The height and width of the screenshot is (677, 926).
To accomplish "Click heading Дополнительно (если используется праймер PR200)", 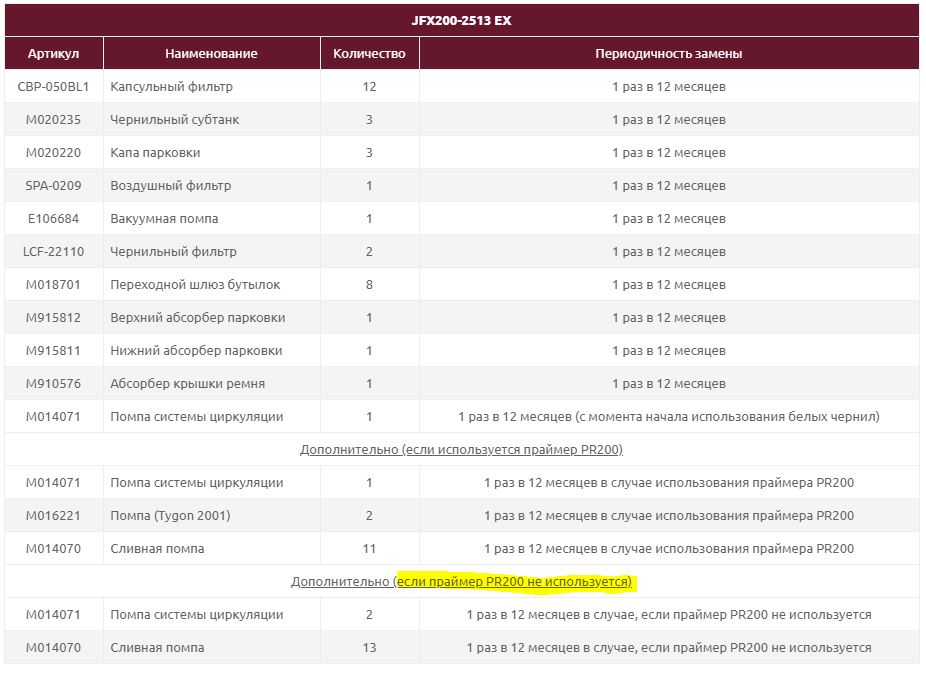I will 461,450.
